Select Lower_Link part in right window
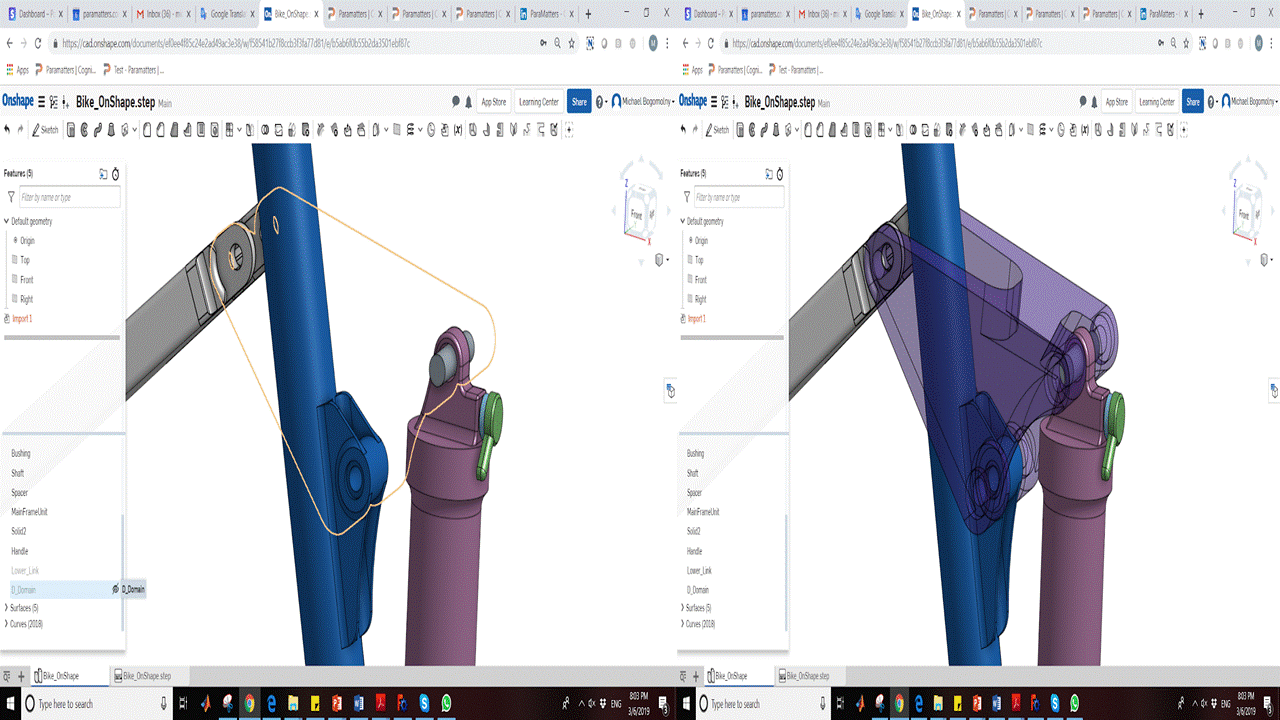Viewport: 1280px width, 720px height. coord(699,571)
